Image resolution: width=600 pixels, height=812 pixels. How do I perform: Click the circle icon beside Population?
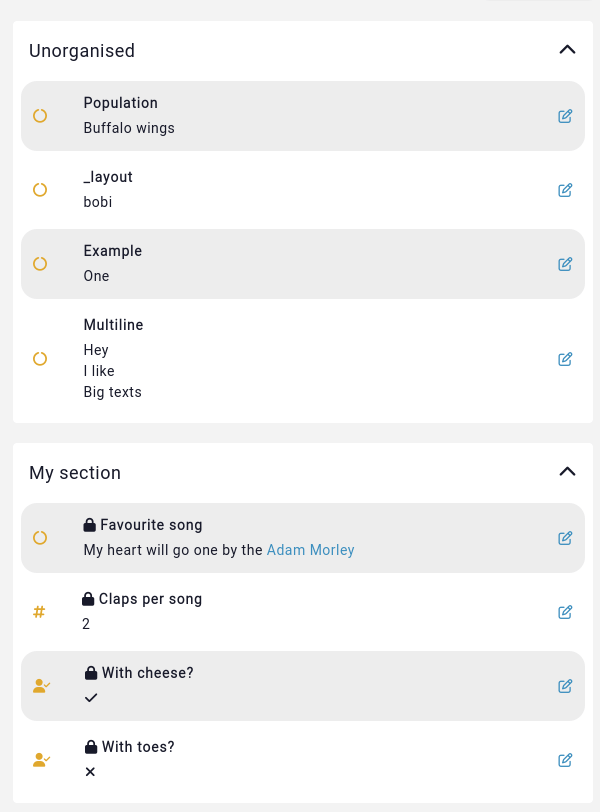point(40,116)
